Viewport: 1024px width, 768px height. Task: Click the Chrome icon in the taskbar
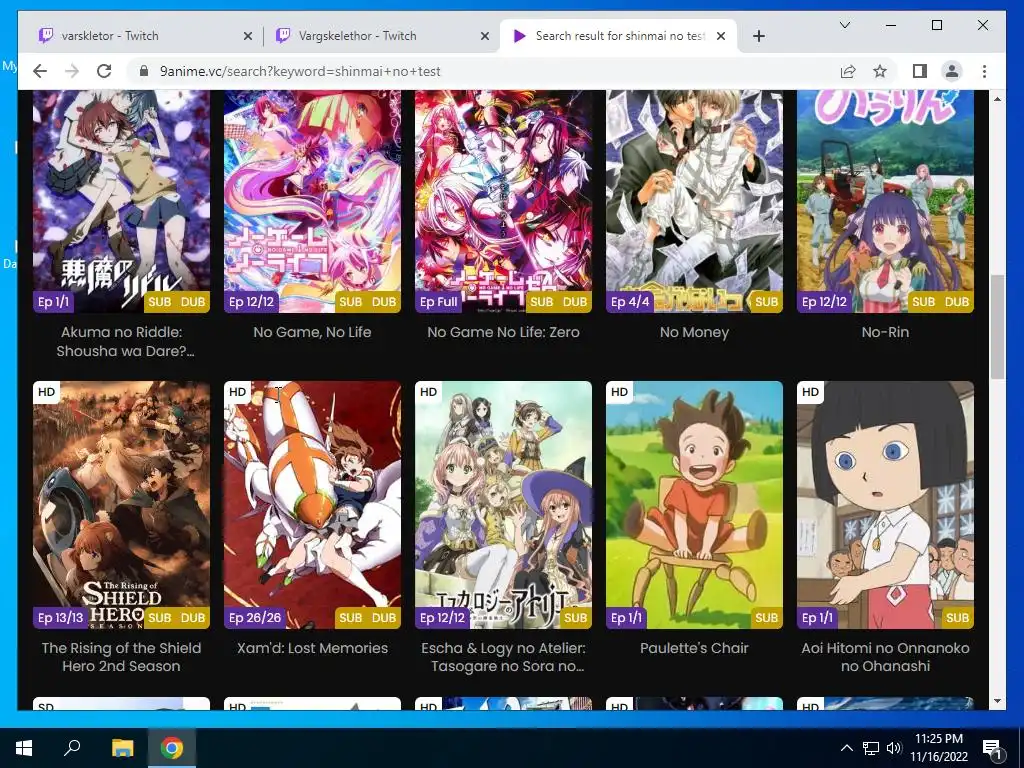pos(172,748)
